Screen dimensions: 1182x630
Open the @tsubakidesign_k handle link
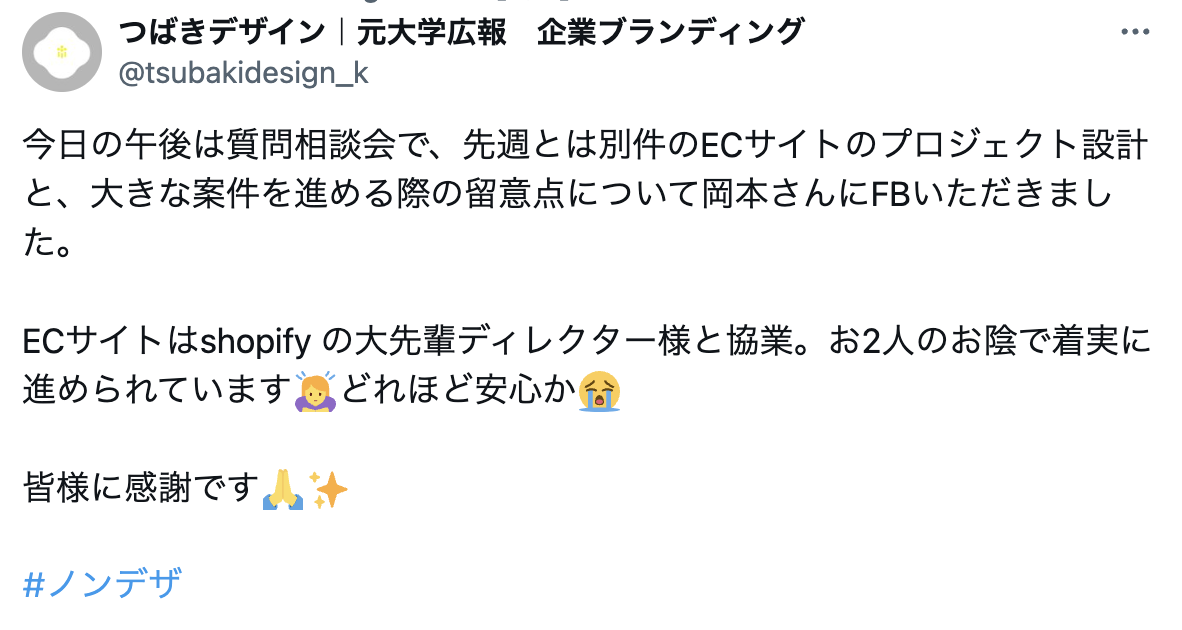tap(243, 73)
